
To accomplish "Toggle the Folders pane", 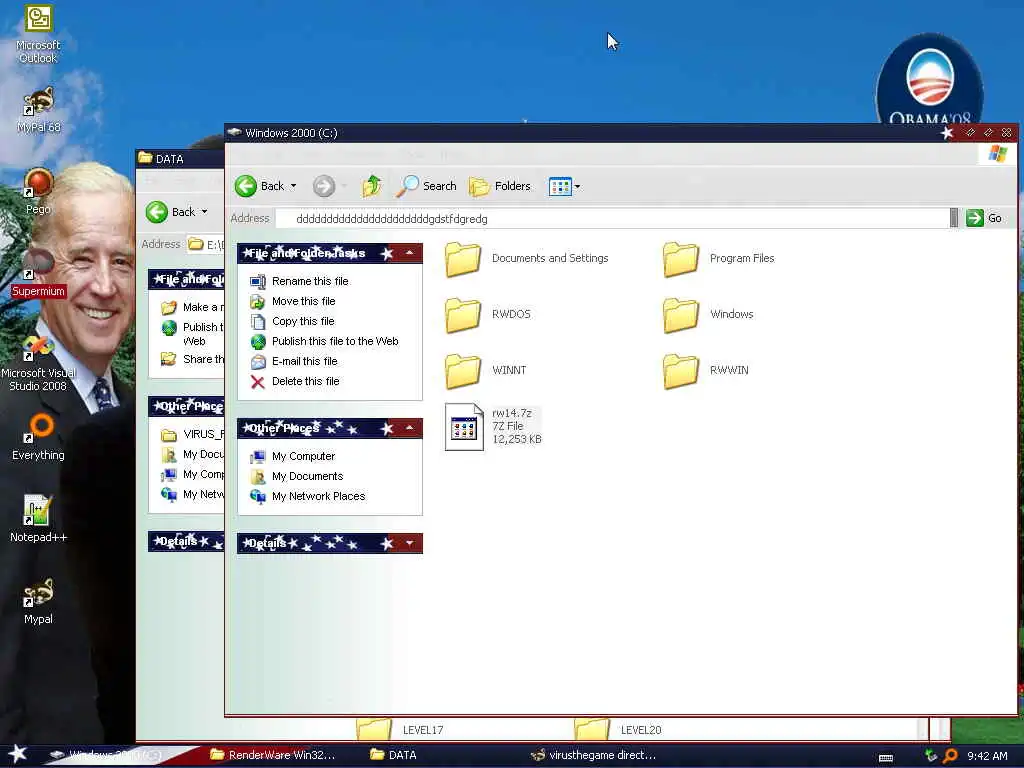I will [x=500, y=186].
